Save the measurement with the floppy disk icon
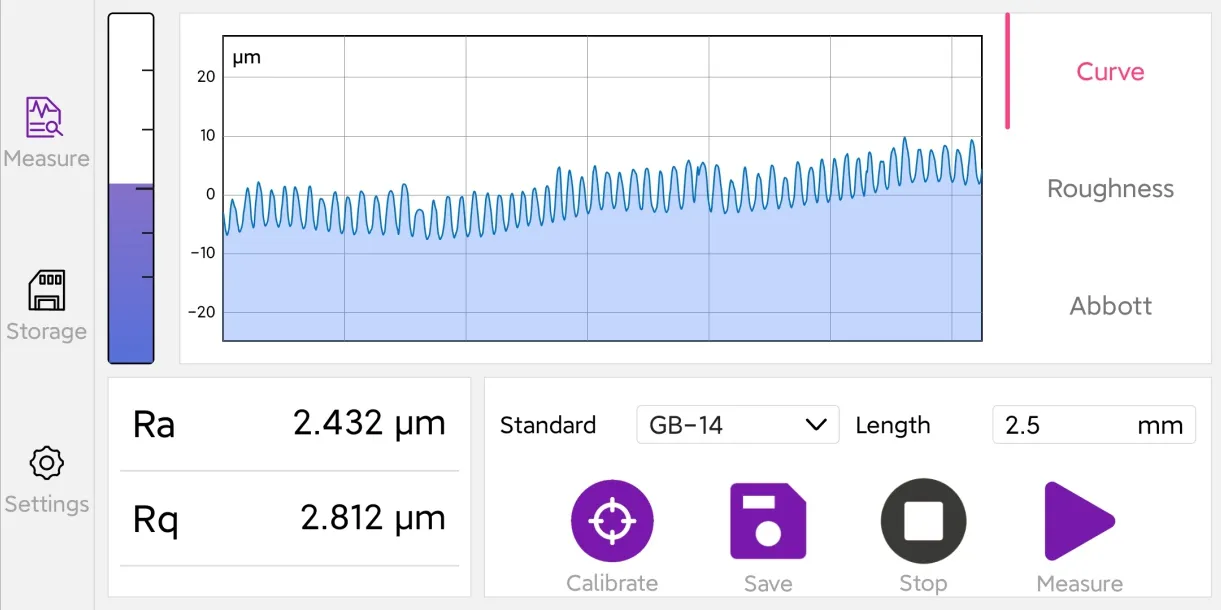 click(768, 521)
